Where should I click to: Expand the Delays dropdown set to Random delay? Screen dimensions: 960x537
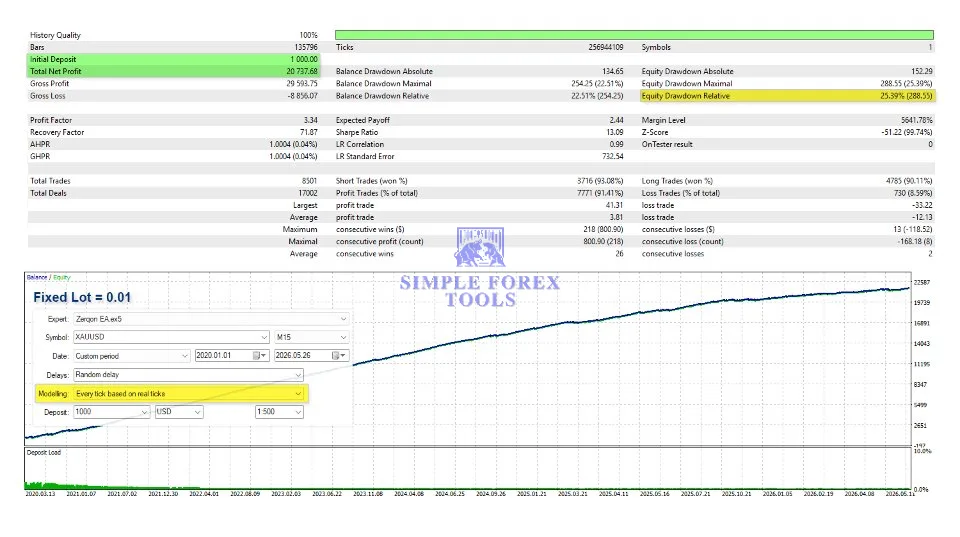point(189,375)
